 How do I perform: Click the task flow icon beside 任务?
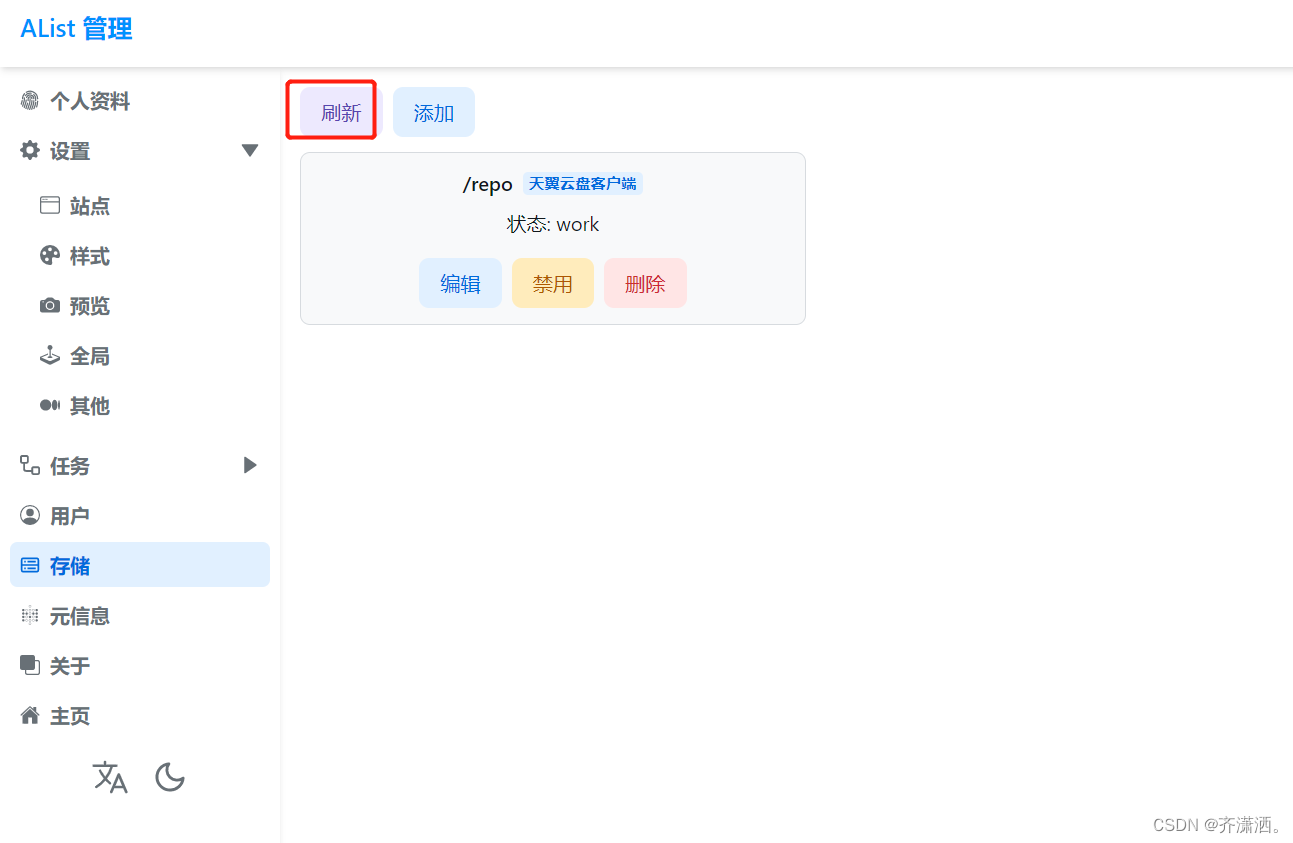coord(30,465)
